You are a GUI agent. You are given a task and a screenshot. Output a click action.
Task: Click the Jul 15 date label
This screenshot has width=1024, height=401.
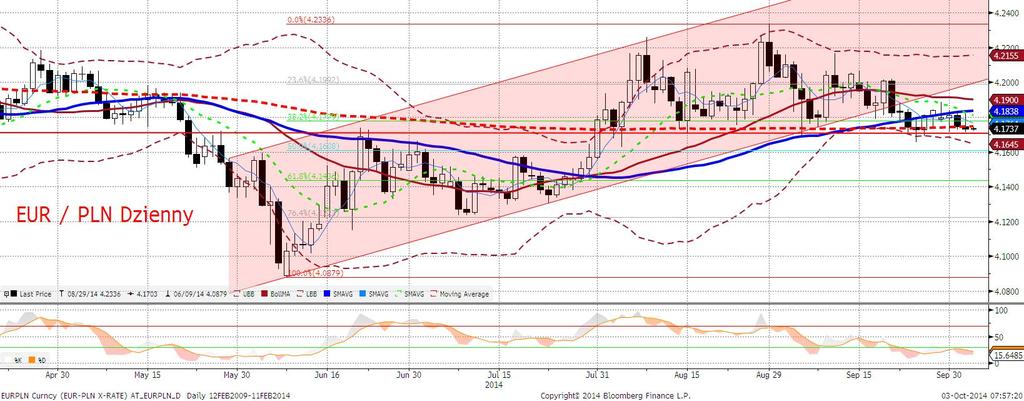point(500,374)
